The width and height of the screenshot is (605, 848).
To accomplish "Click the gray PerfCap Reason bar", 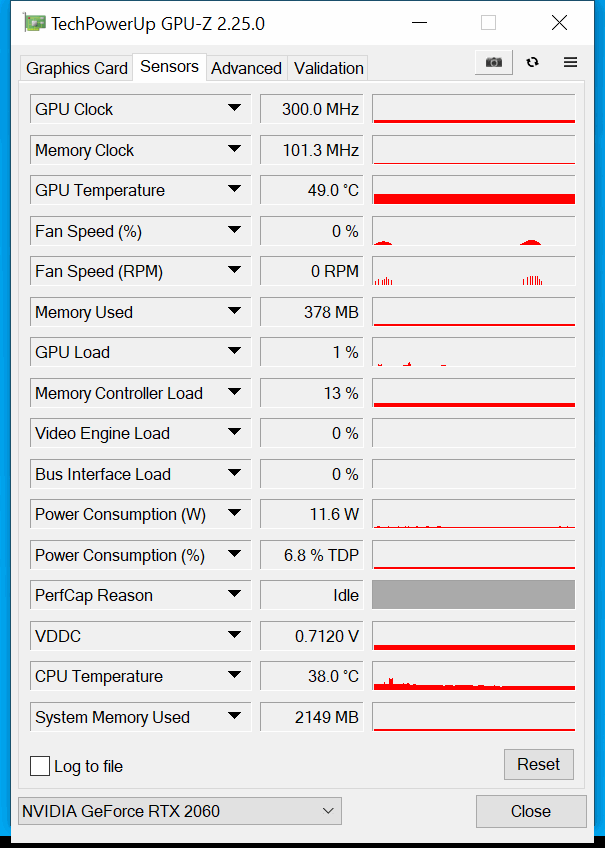I will click(474, 595).
